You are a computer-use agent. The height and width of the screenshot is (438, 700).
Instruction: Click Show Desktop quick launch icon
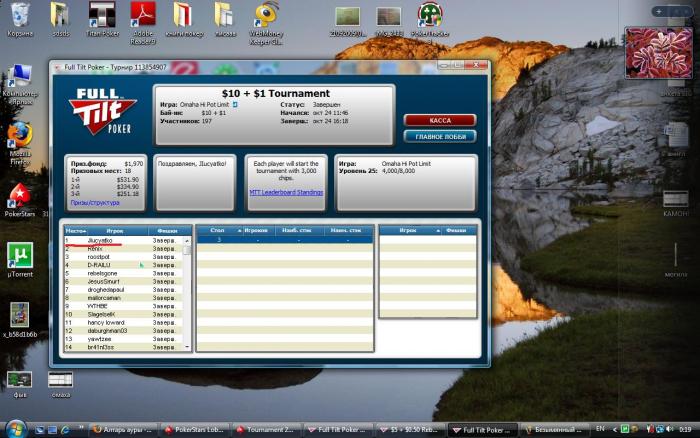tap(40, 430)
